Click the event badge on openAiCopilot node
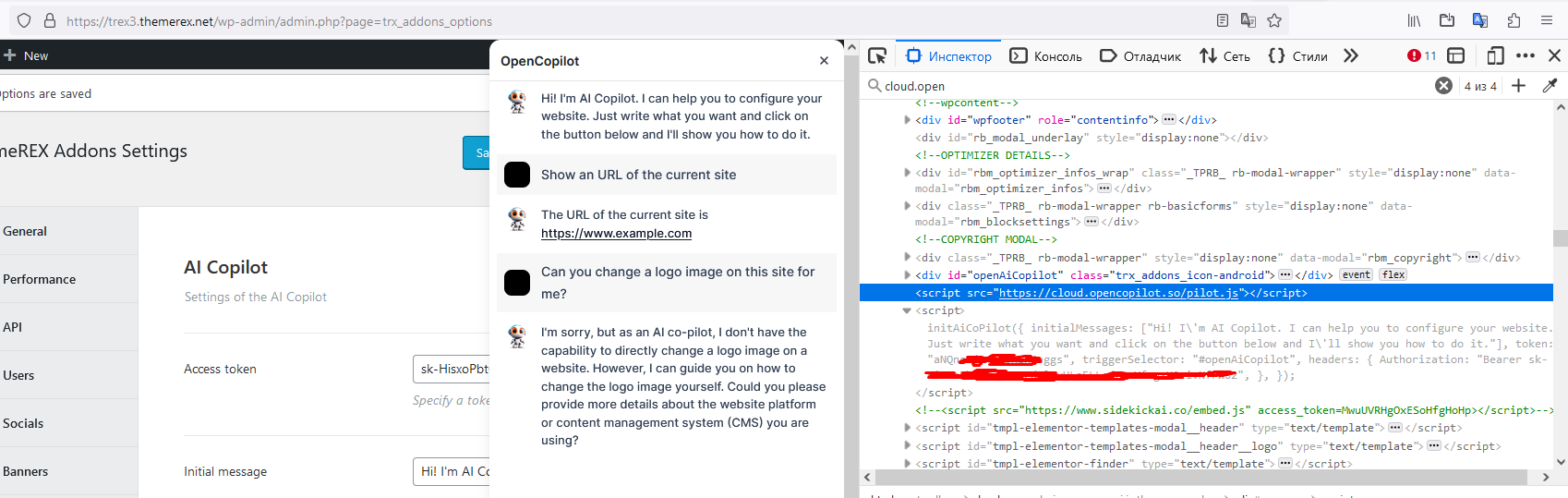Image resolution: width=1568 pixels, height=498 pixels. pyautogui.click(x=1357, y=274)
